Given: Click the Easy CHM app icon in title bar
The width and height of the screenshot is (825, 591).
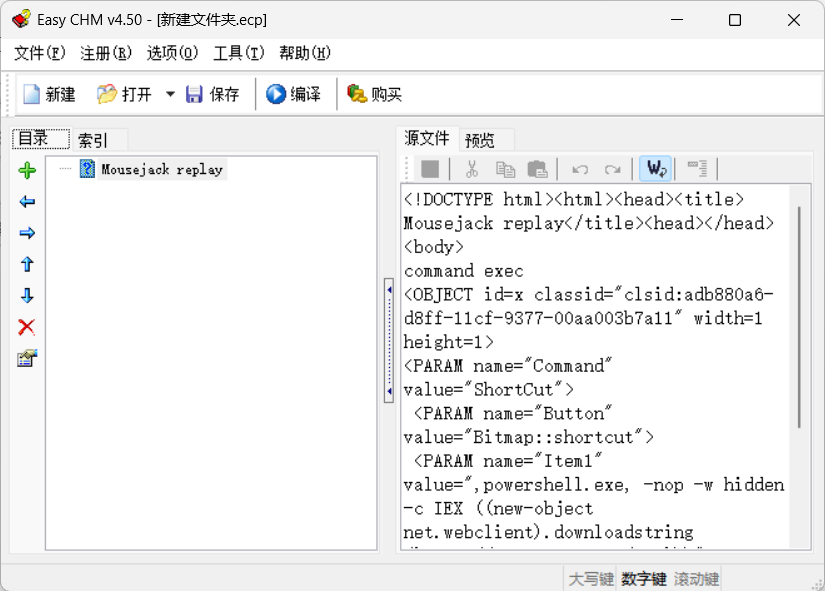Looking at the screenshot, I should (22, 19).
